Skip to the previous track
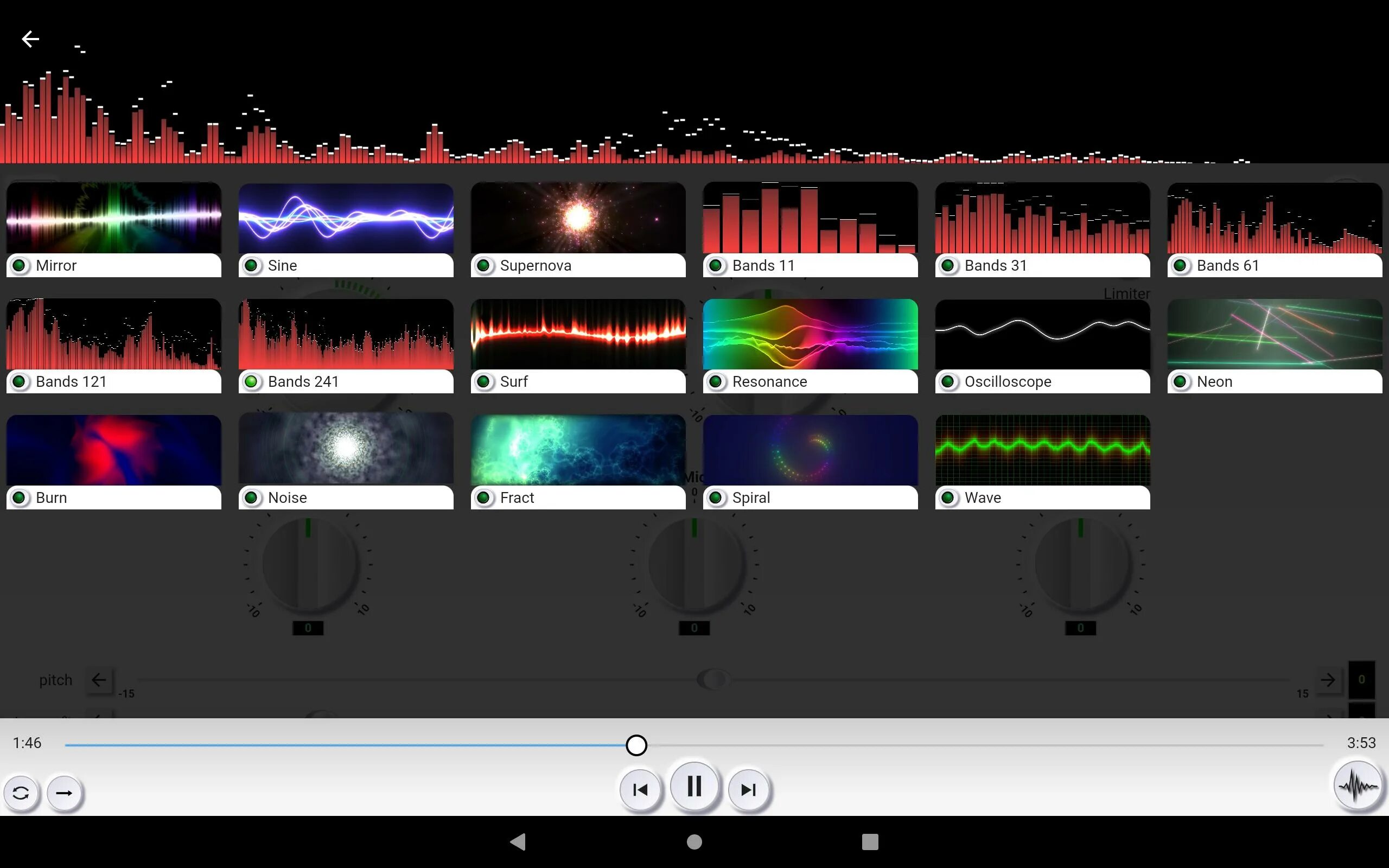The height and width of the screenshot is (868, 1389). click(640, 790)
